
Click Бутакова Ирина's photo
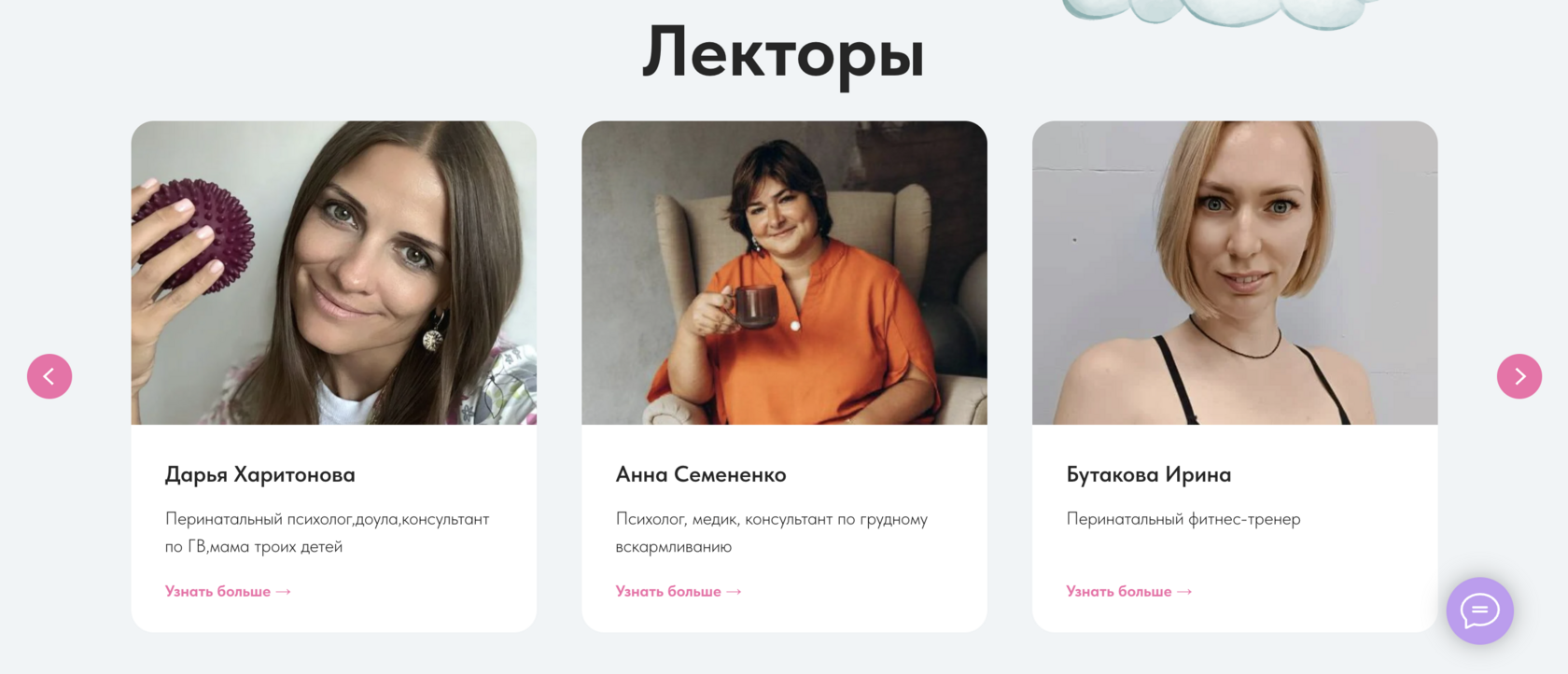[1235, 273]
